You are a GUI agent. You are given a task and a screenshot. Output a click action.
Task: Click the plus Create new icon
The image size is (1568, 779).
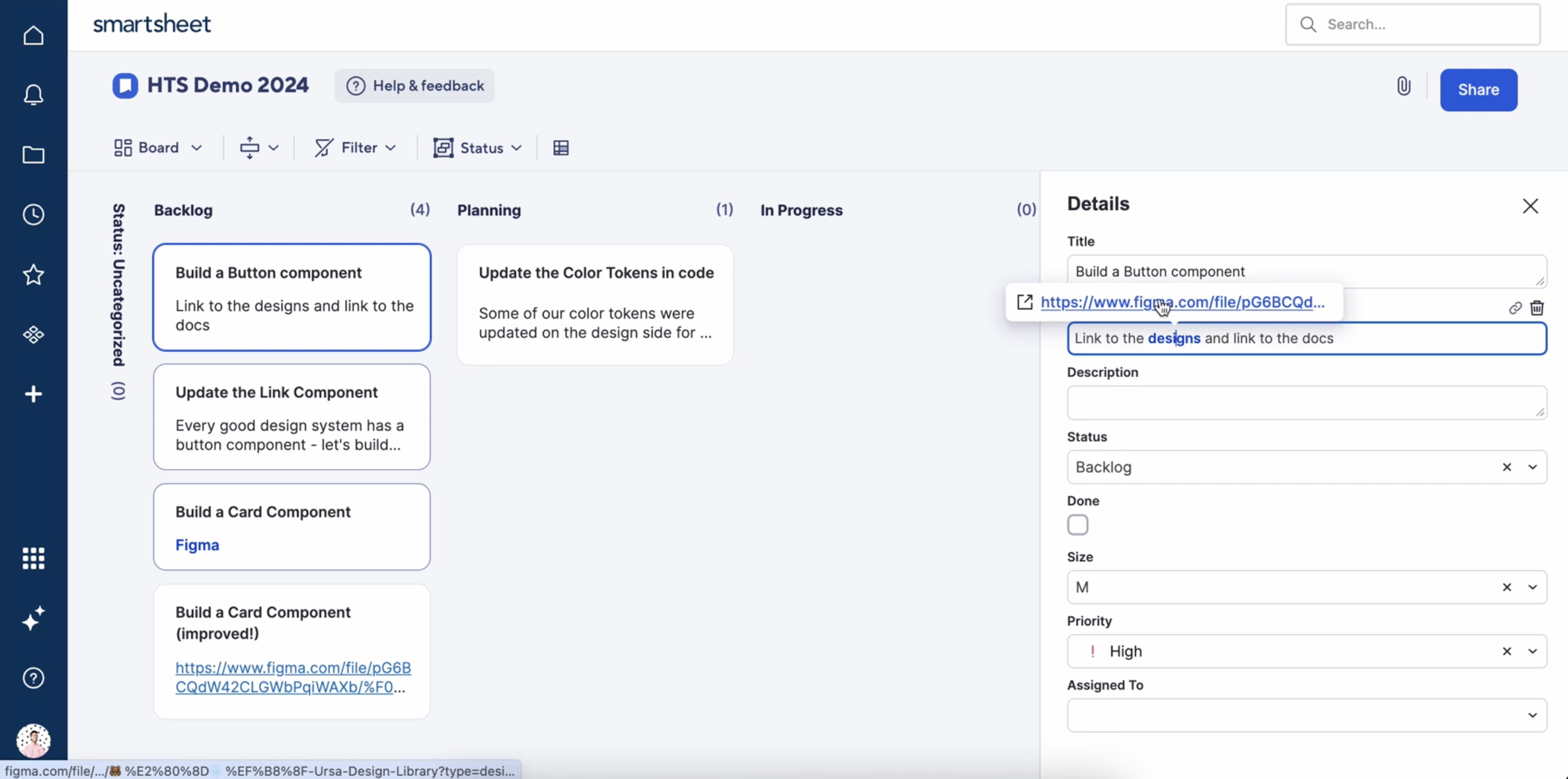tap(33, 394)
